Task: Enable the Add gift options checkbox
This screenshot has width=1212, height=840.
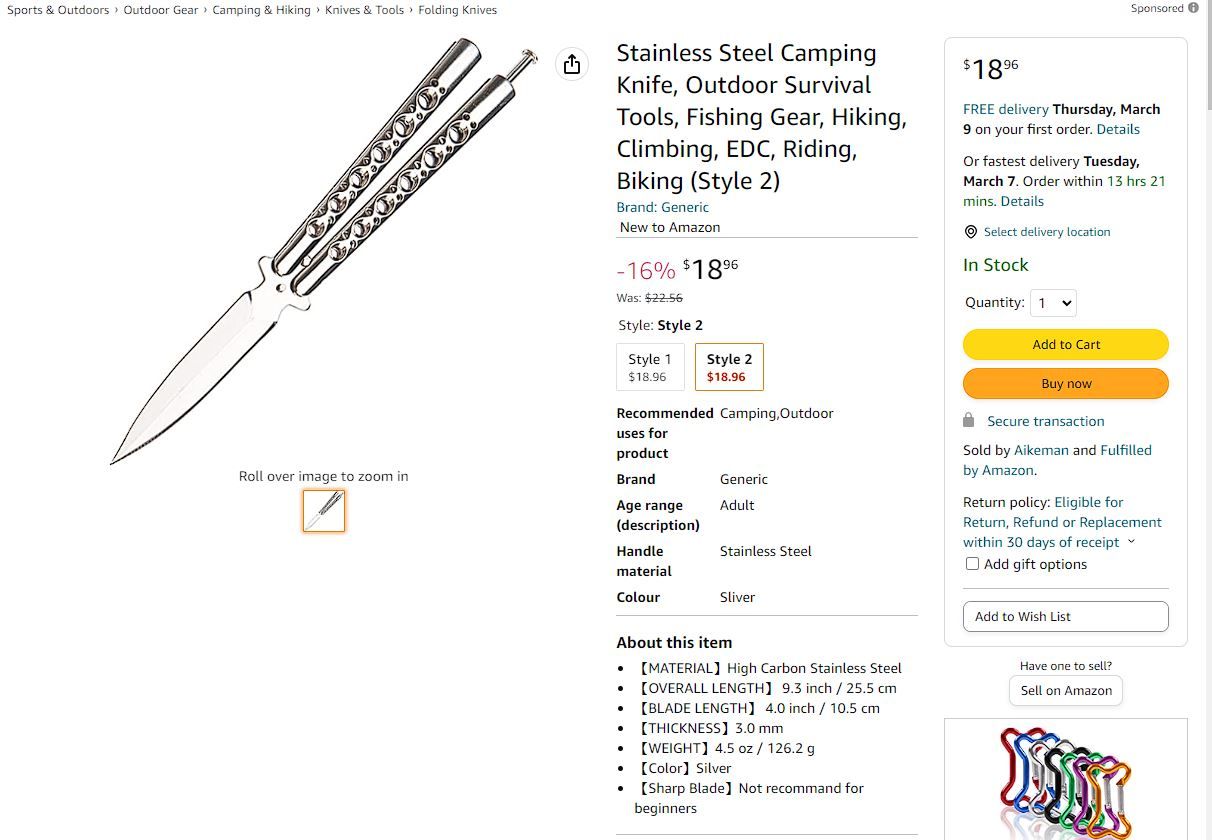Action: (x=972, y=563)
